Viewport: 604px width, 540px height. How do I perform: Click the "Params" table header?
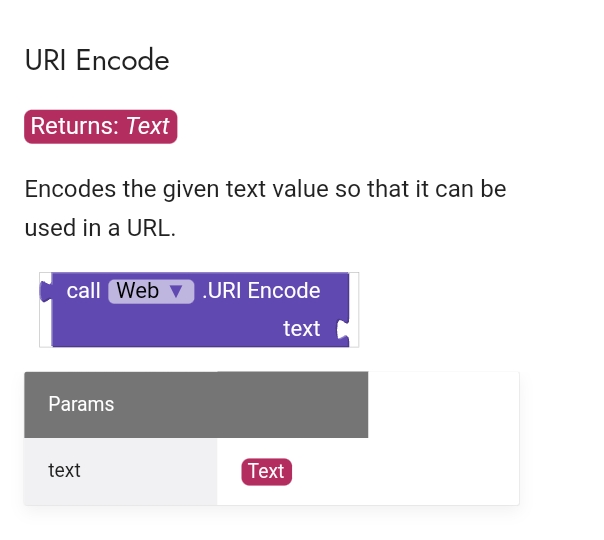pos(81,404)
